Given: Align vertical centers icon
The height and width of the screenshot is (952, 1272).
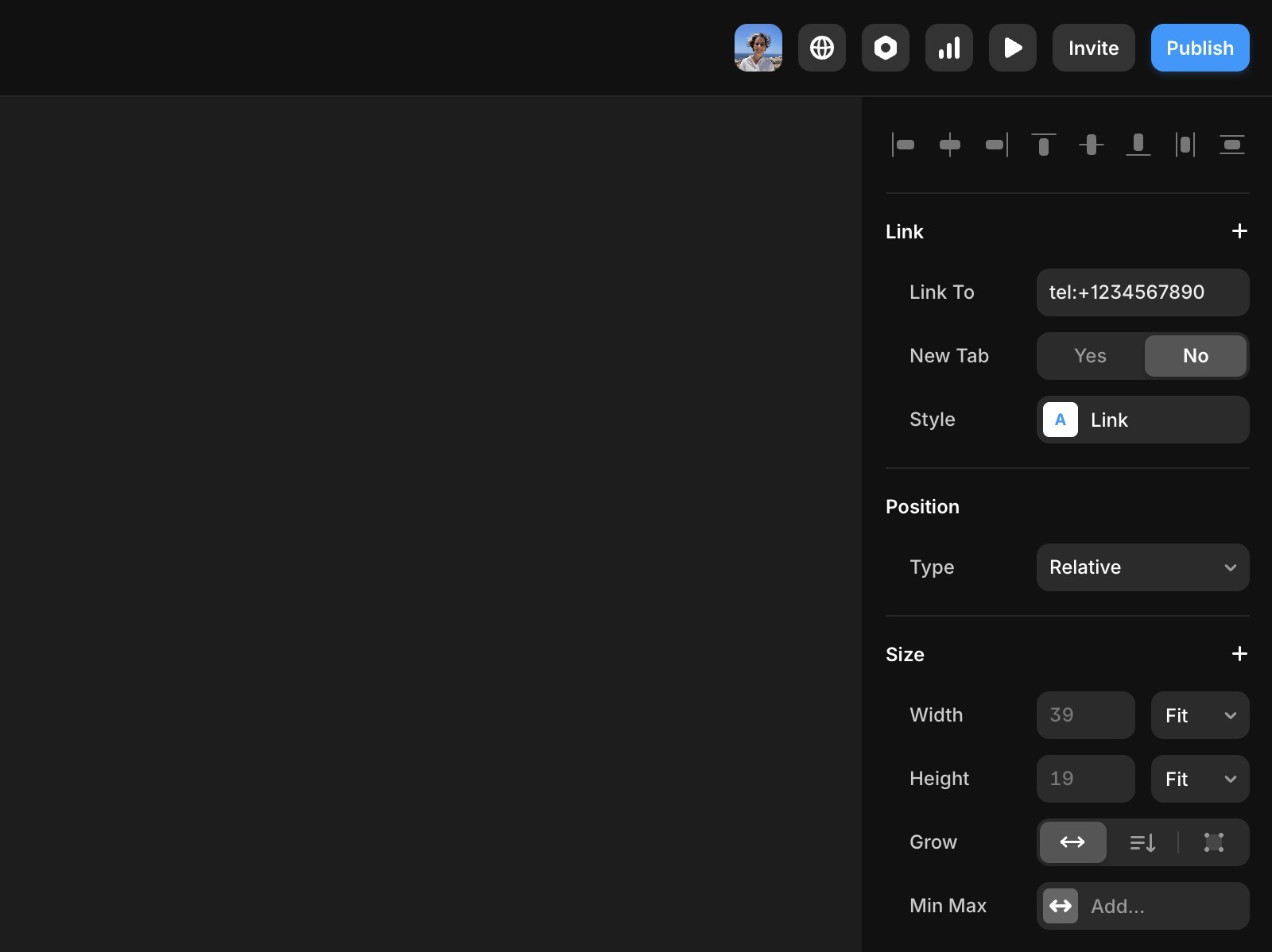Looking at the screenshot, I should pos(1091,145).
